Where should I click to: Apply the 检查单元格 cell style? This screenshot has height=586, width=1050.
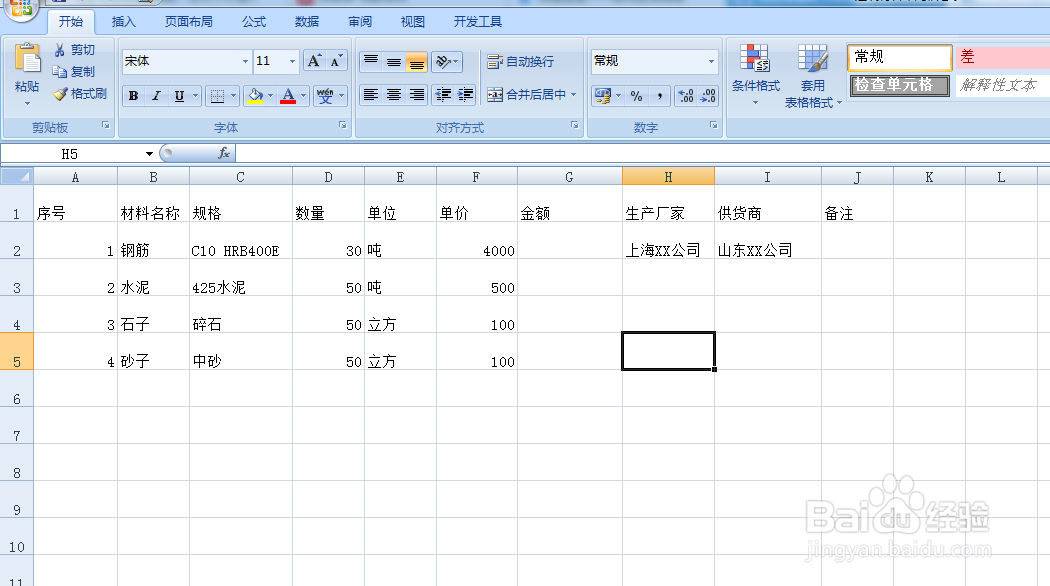(x=899, y=86)
